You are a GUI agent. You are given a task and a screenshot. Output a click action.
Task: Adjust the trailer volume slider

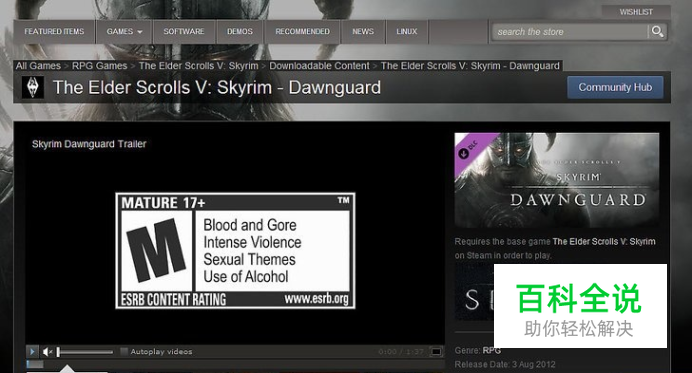click(x=85, y=352)
